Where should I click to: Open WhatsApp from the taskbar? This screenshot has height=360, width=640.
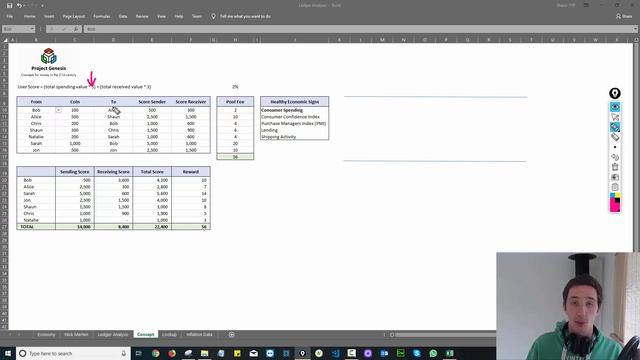pos(433,353)
